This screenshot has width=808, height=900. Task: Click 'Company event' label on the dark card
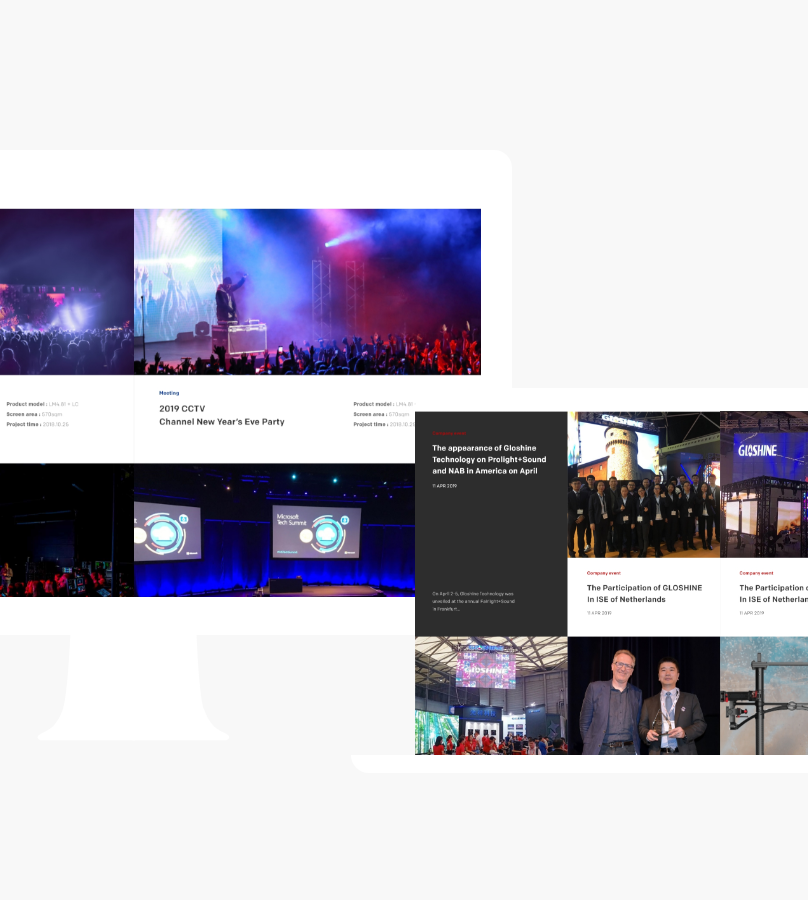point(449,433)
